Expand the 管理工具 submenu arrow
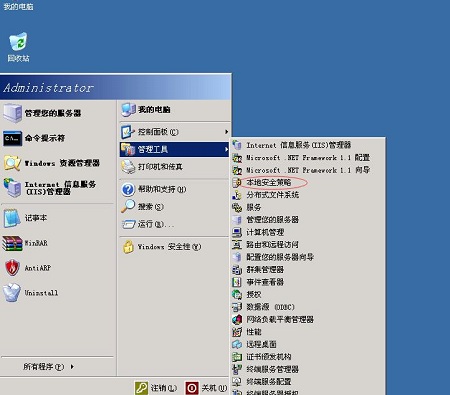The height and width of the screenshot is (395, 450). tap(227, 149)
